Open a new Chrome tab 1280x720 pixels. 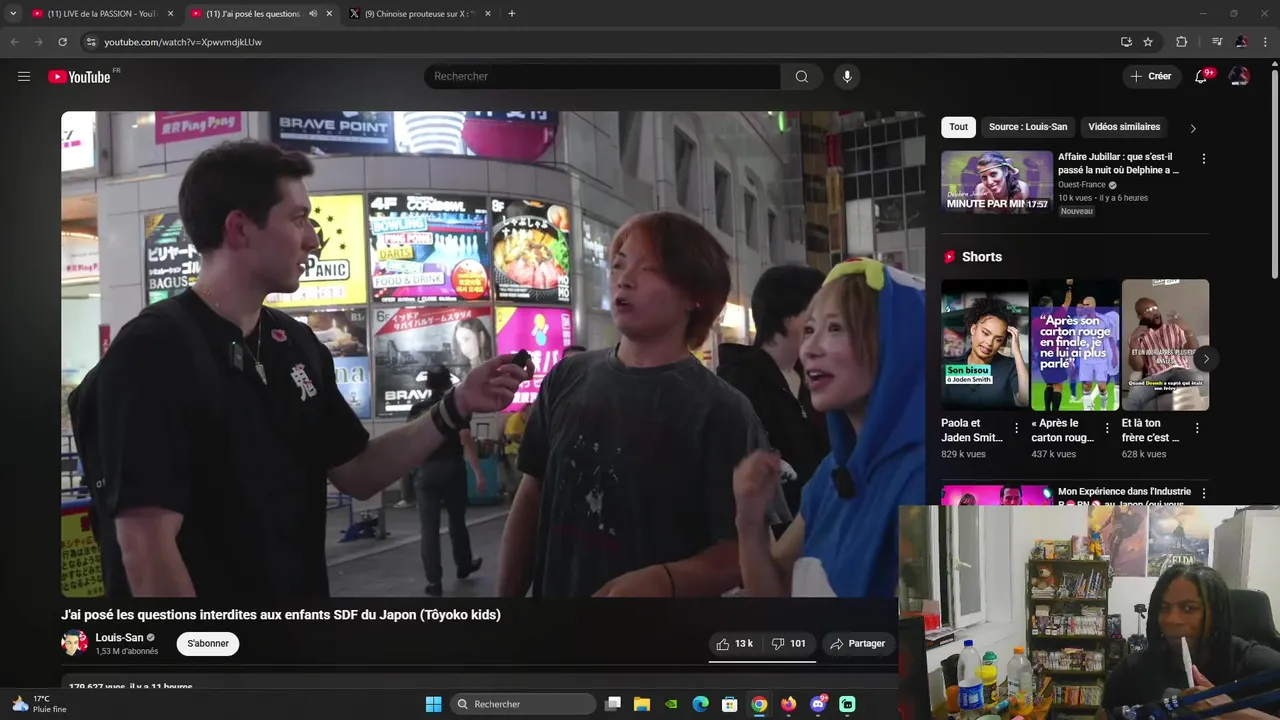point(512,14)
